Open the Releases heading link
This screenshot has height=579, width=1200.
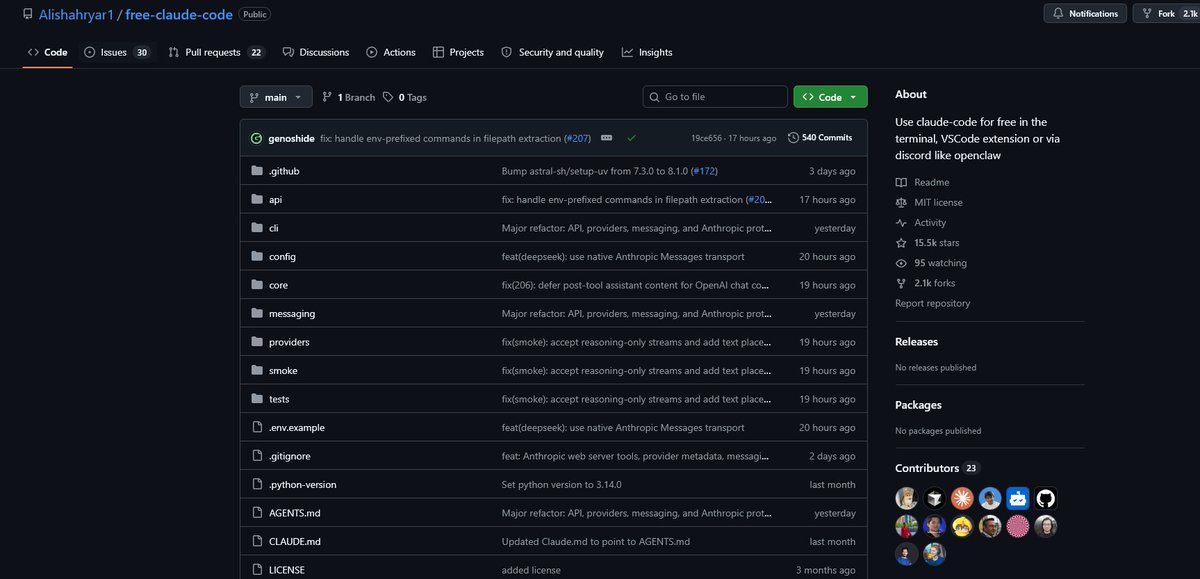[916, 342]
